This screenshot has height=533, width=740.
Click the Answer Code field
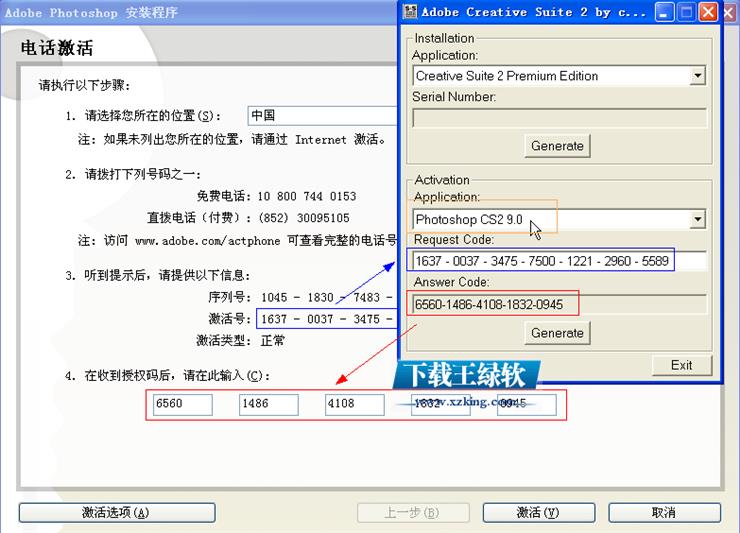pyautogui.click(x=559, y=304)
